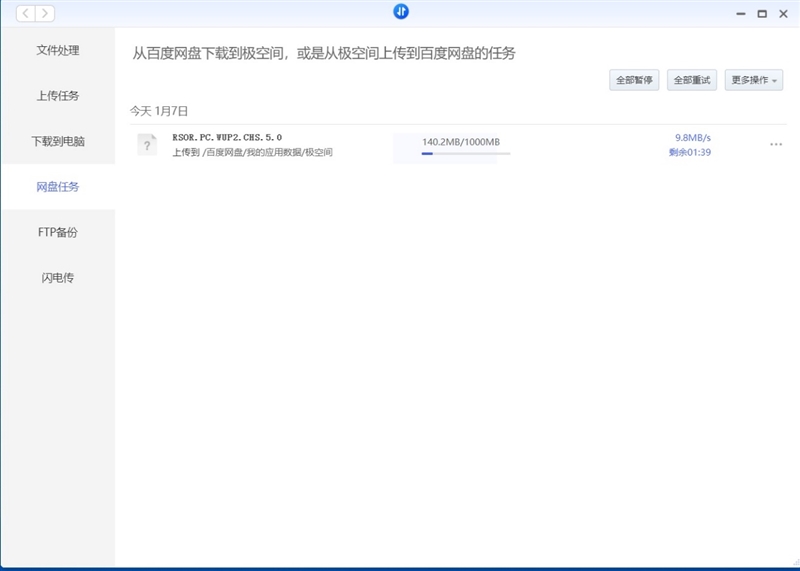Go to FTP备份 section
Image resolution: width=800 pixels, height=571 pixels.
58,232
